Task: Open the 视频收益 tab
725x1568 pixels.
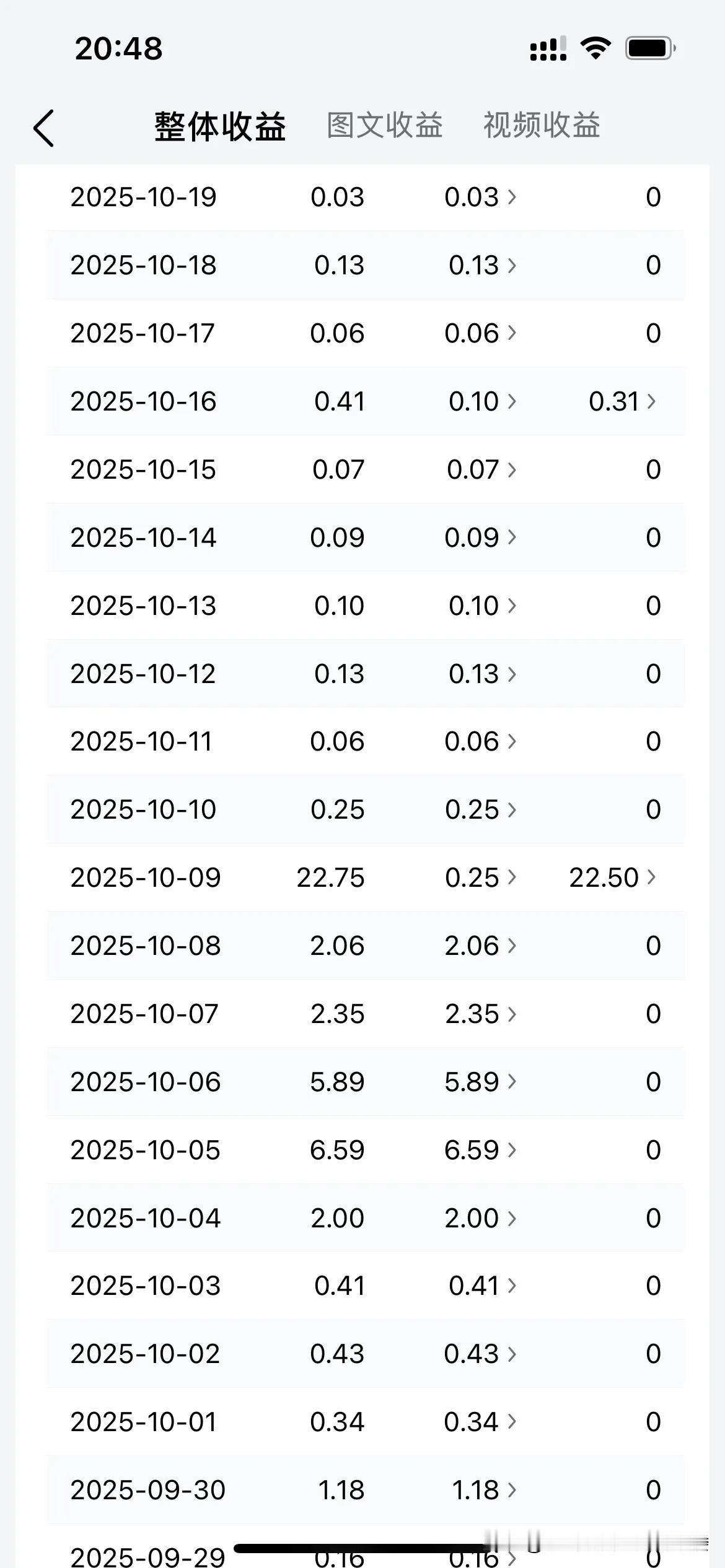Action: 542,126
